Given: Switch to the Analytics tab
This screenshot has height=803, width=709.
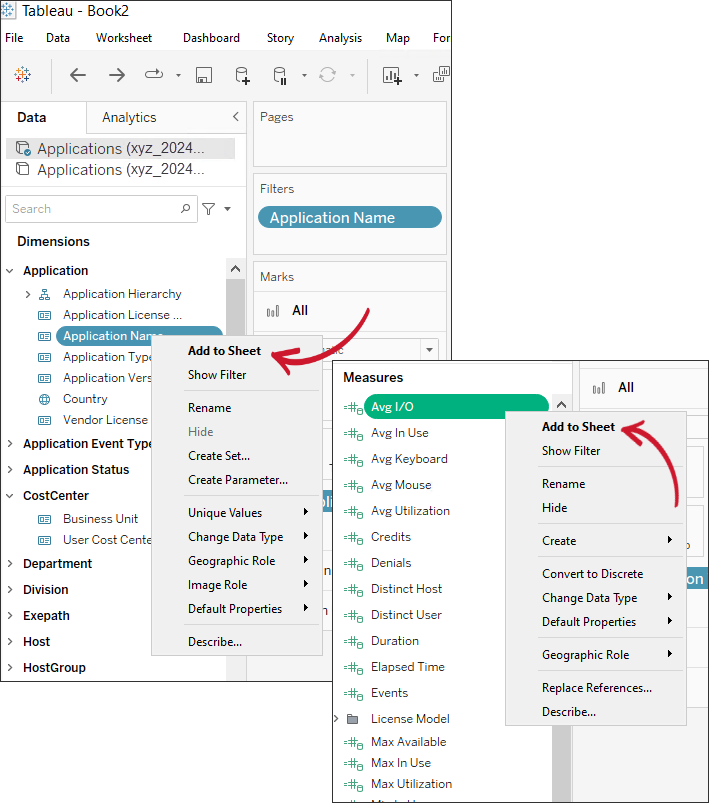Looking at the screenshot, I should coord(129,117).
